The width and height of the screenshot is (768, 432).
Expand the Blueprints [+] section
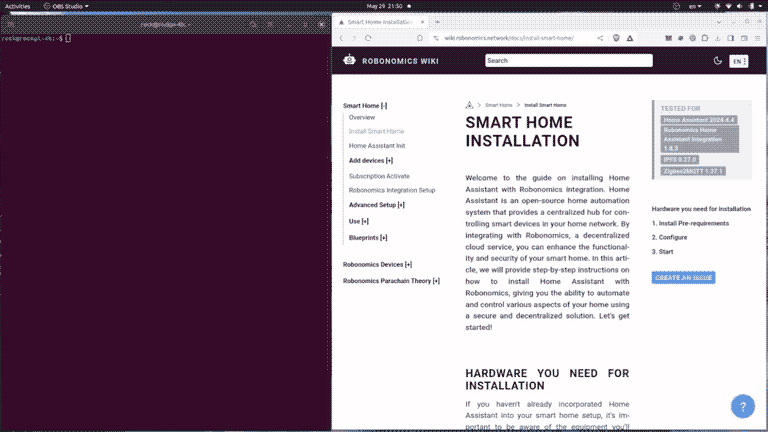point(368,238)
